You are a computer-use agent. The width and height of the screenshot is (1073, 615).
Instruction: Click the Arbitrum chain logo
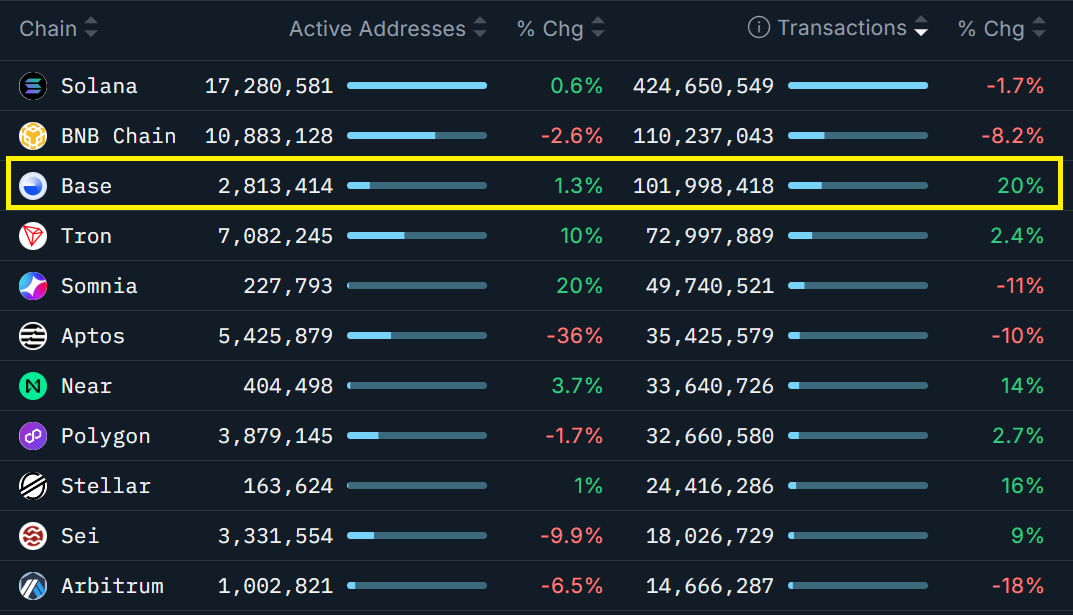[x=32, y=586]
